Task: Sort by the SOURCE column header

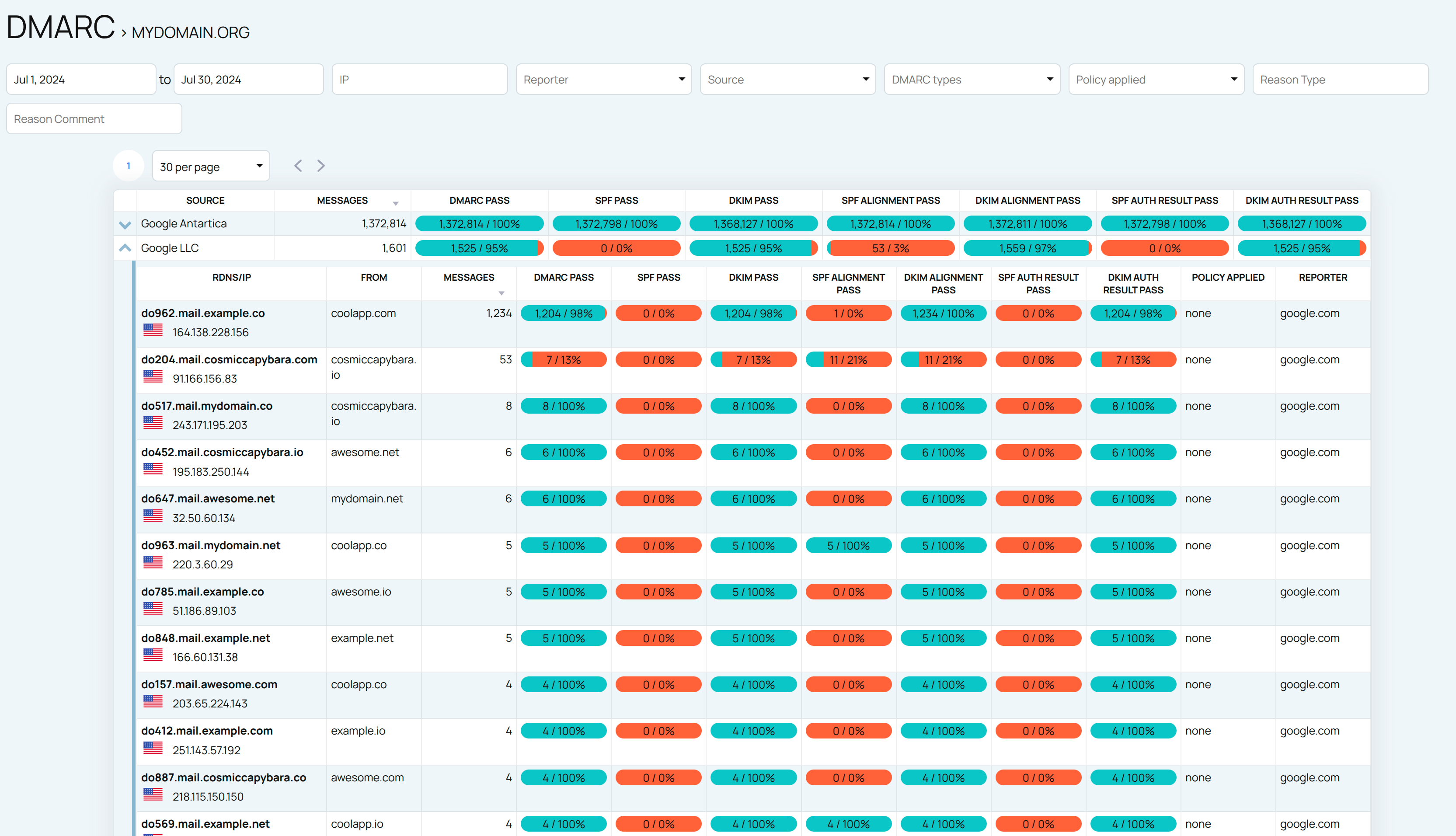Action: tap(205, 200)
